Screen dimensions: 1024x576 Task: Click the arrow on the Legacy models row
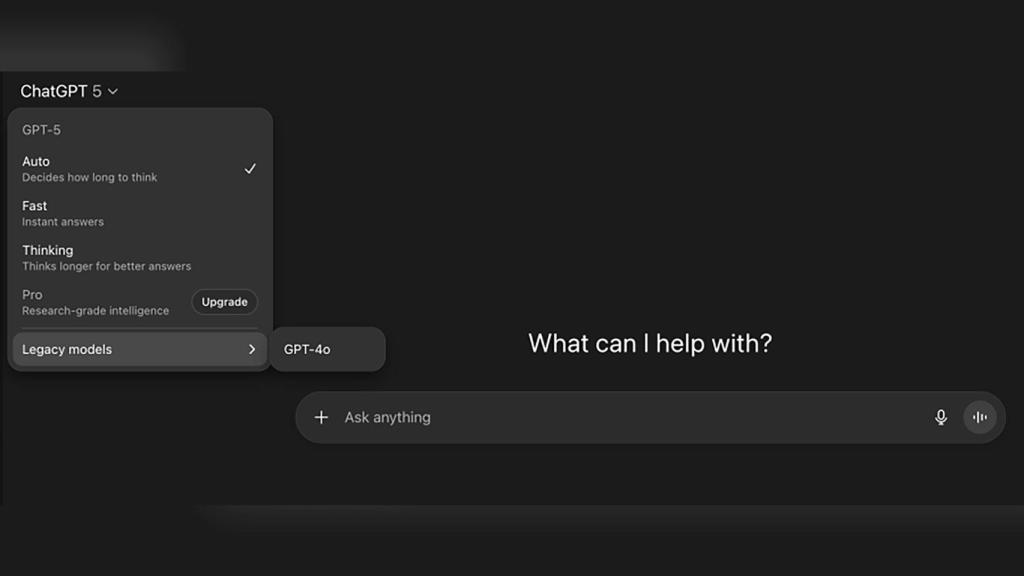(x=252, y=349)
